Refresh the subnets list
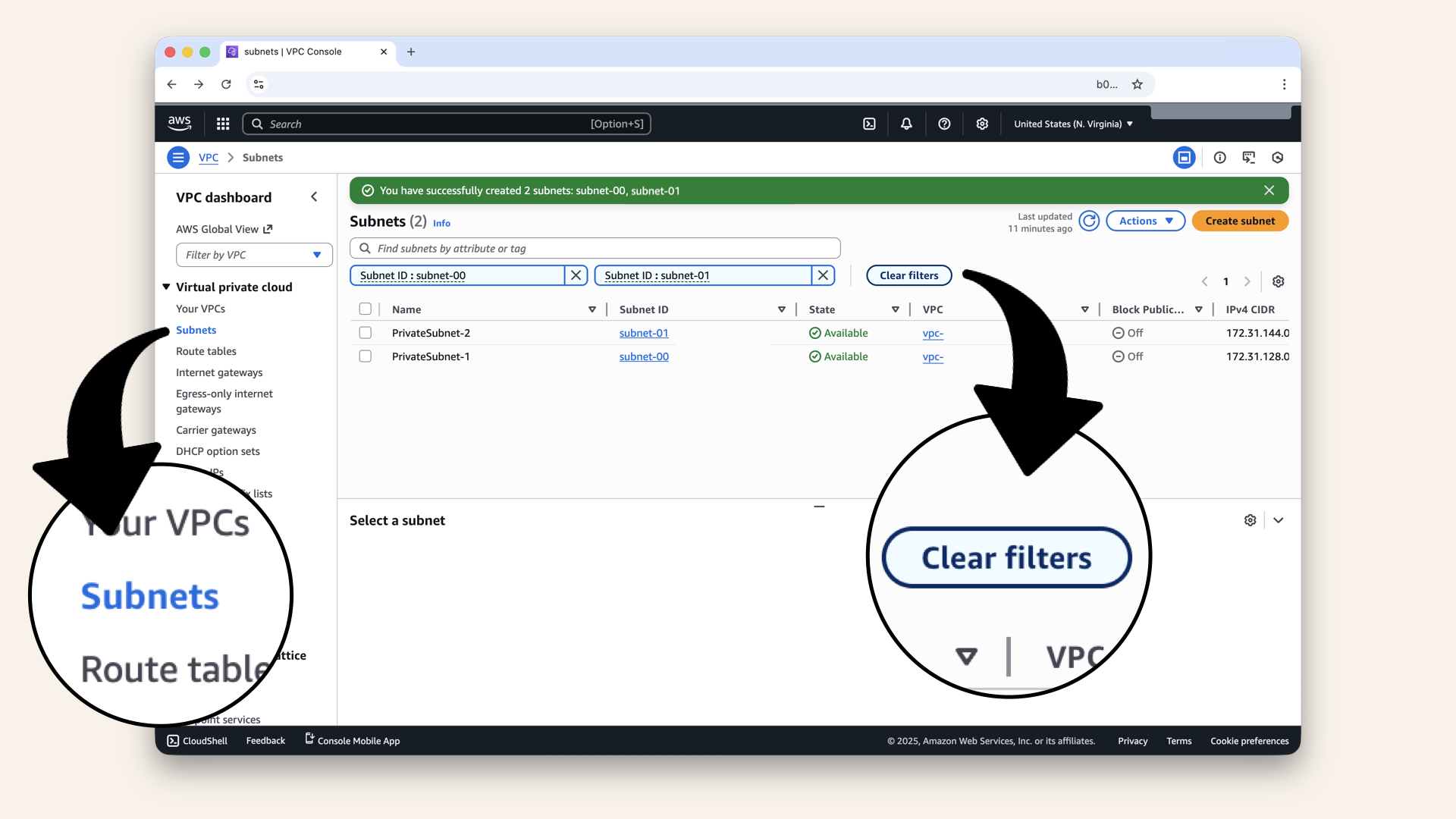Image resolution: width=1456 pixels, height=819 pixels. pos(1089,221)
